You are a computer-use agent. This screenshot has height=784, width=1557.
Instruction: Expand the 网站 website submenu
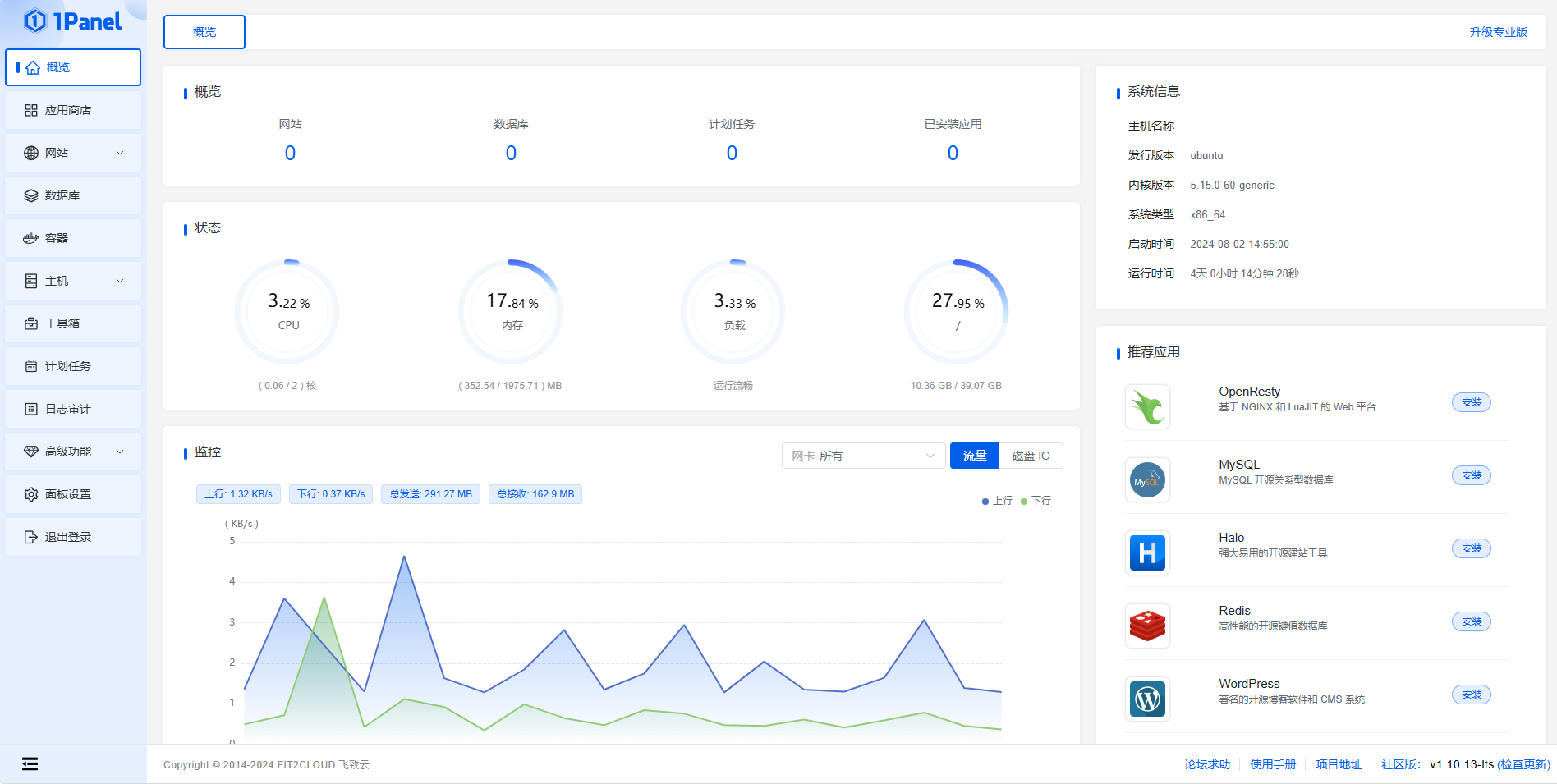point(120,153)
